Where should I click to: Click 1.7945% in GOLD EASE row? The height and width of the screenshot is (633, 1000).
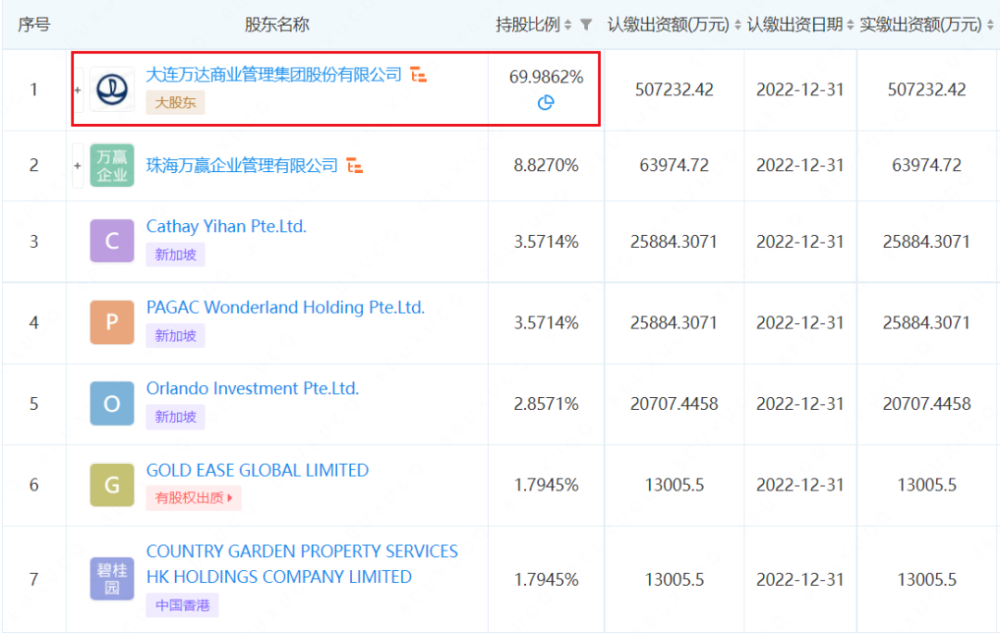point(546,485)
